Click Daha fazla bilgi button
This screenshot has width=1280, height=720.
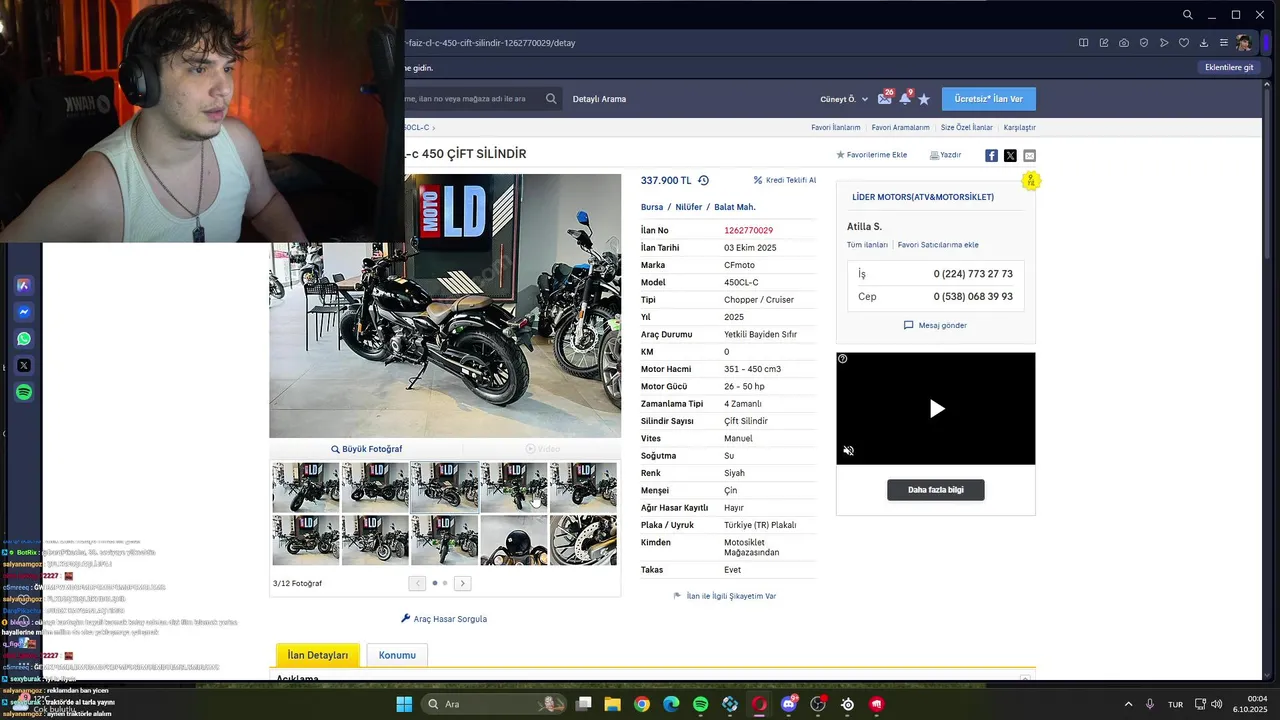(x=936, y=490)
